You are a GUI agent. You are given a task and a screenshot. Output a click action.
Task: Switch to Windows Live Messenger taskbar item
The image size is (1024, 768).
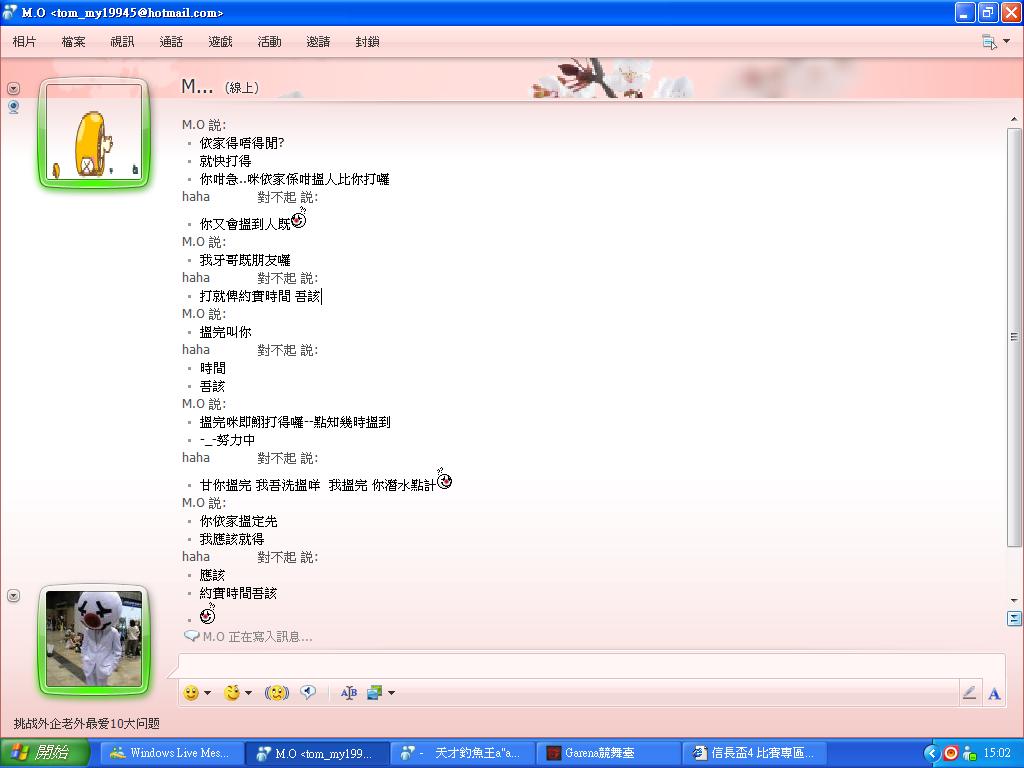[171, 753]
